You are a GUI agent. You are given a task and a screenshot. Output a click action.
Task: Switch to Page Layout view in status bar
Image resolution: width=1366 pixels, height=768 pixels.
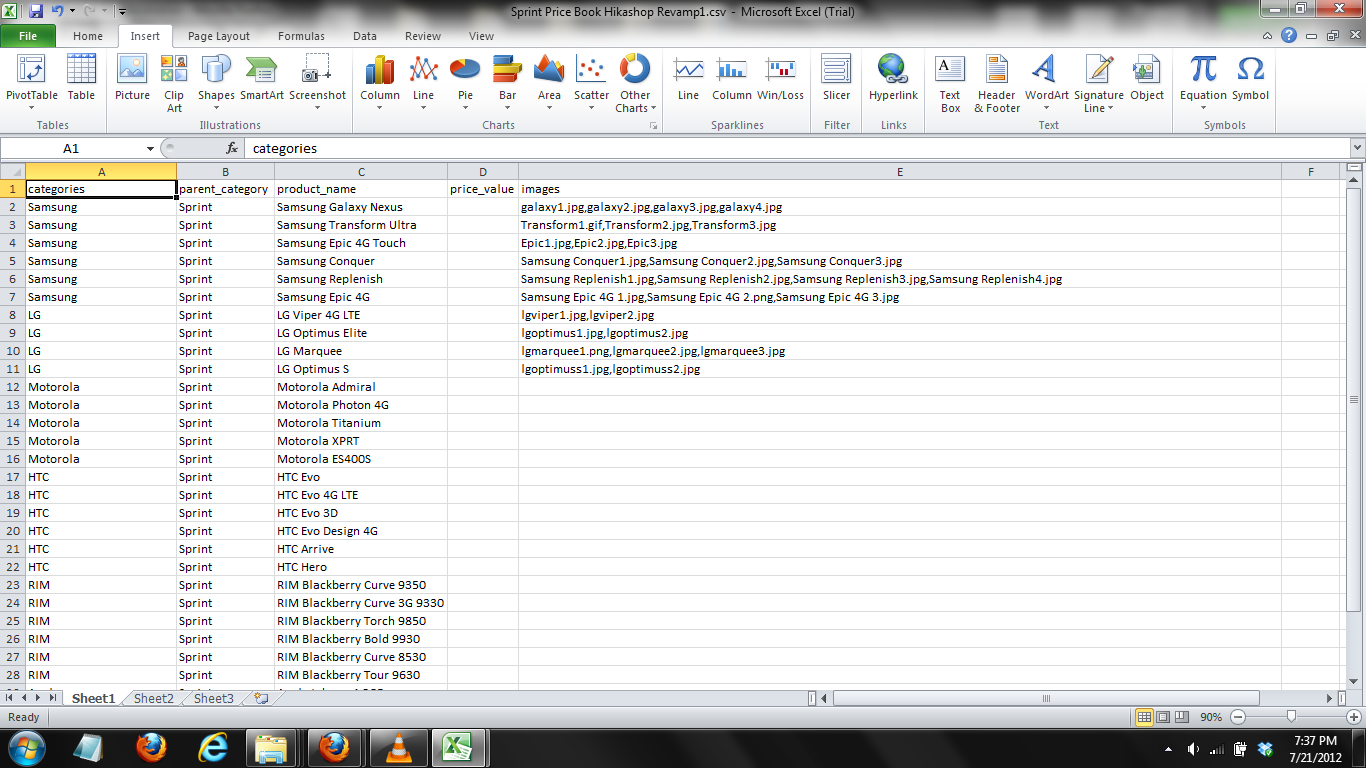tap(1163, 717)
